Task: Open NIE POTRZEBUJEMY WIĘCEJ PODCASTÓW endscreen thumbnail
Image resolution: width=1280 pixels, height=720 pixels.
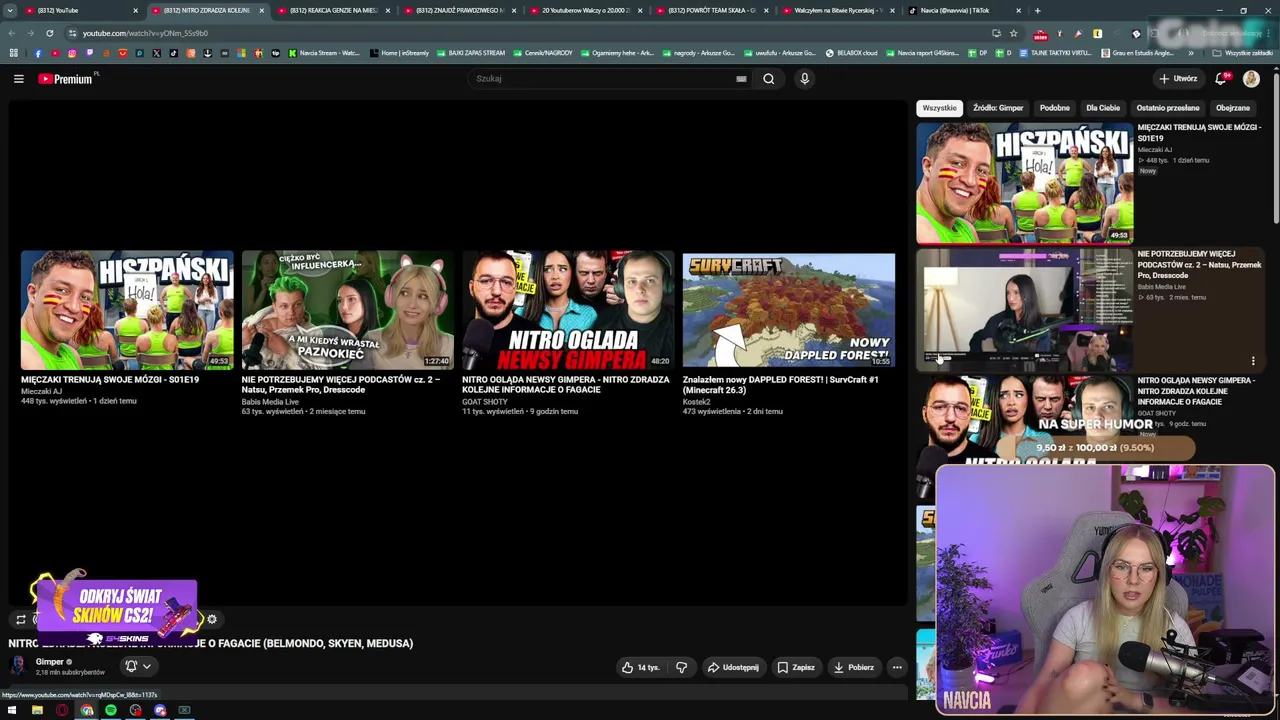Action: pos(347,310)
